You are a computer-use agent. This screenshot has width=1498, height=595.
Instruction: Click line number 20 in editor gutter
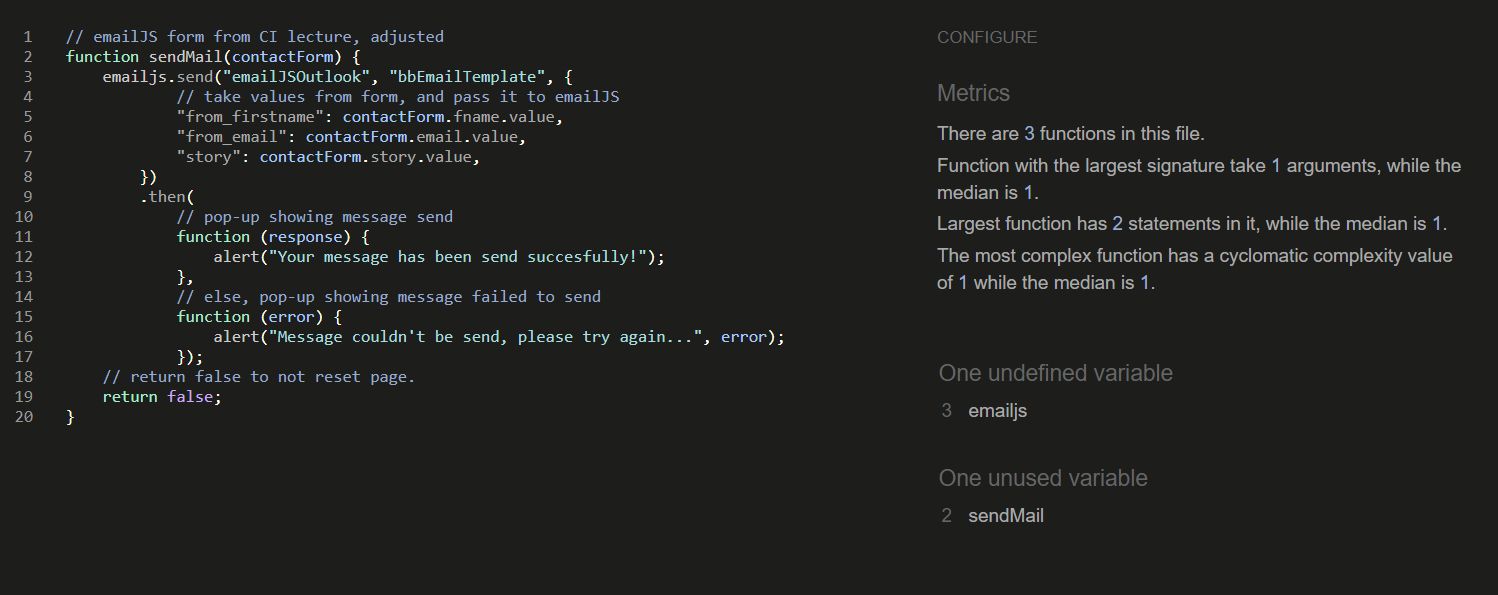click(24, 417)
